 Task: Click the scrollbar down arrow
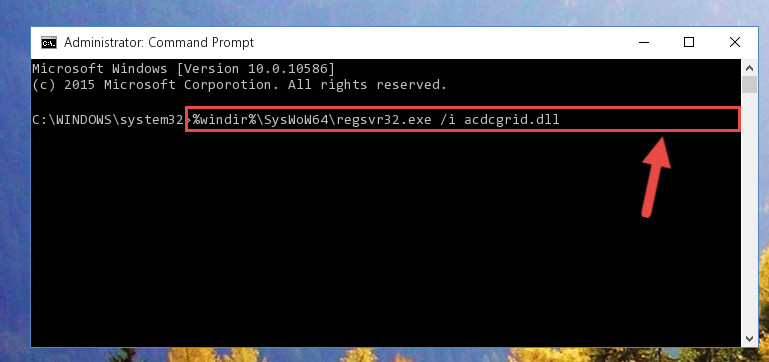pyautogui.click(x=749, y=338)
